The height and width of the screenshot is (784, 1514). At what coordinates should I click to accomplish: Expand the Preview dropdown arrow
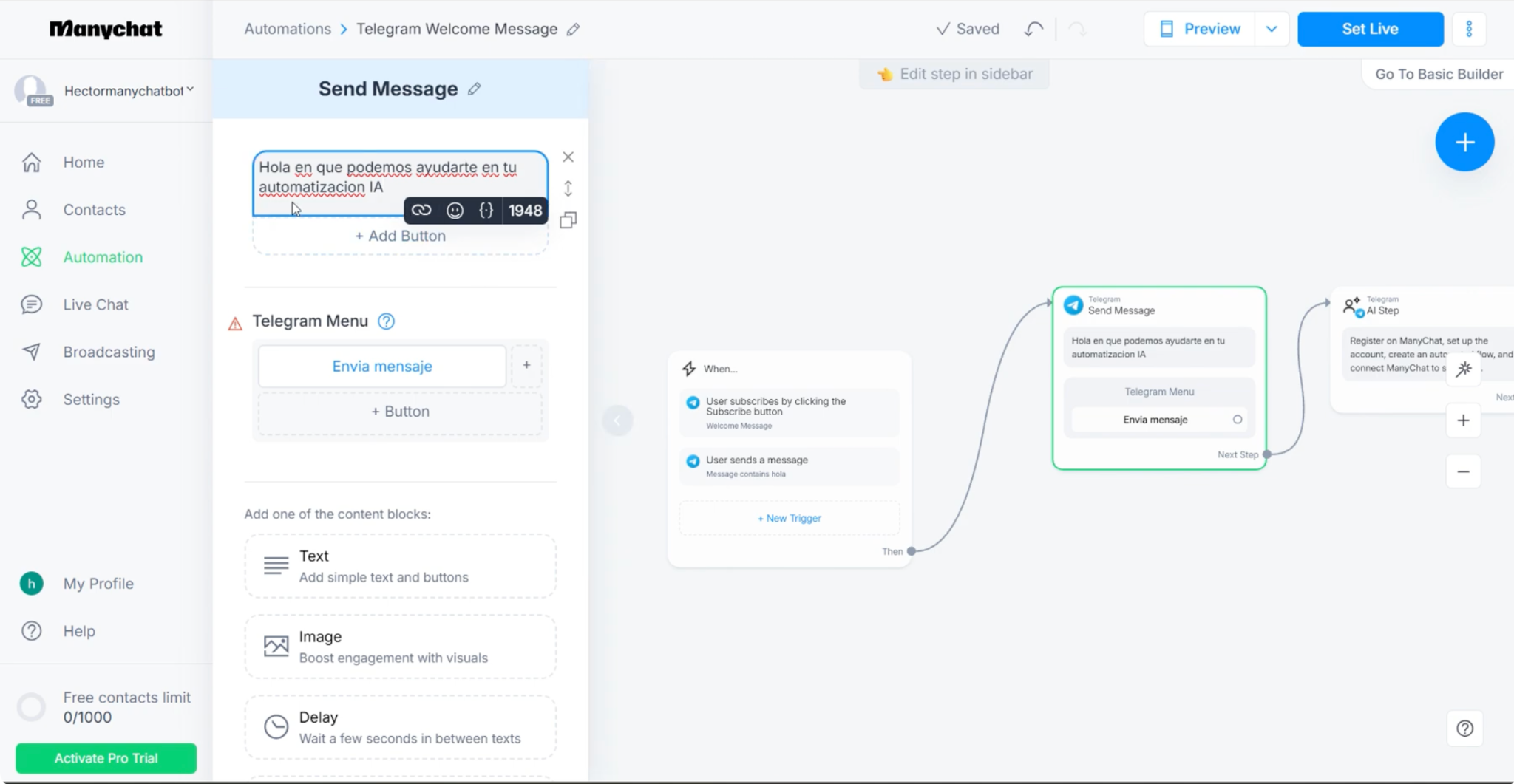tap(1272, 29)
